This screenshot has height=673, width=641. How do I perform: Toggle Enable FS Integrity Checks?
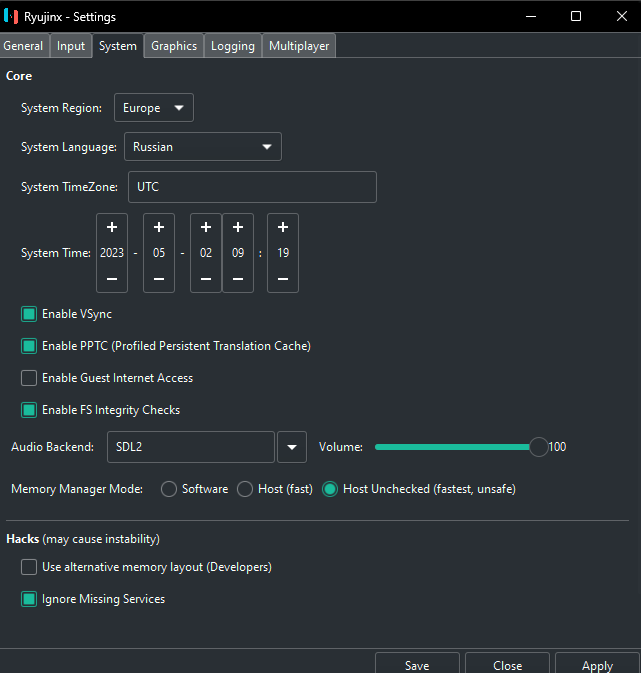tap(29, 410)
